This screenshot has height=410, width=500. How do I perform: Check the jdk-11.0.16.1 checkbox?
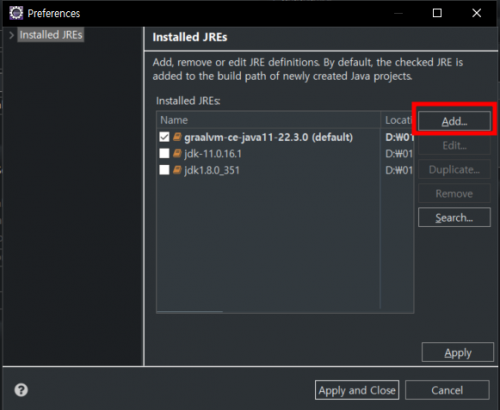pos(164,153)
